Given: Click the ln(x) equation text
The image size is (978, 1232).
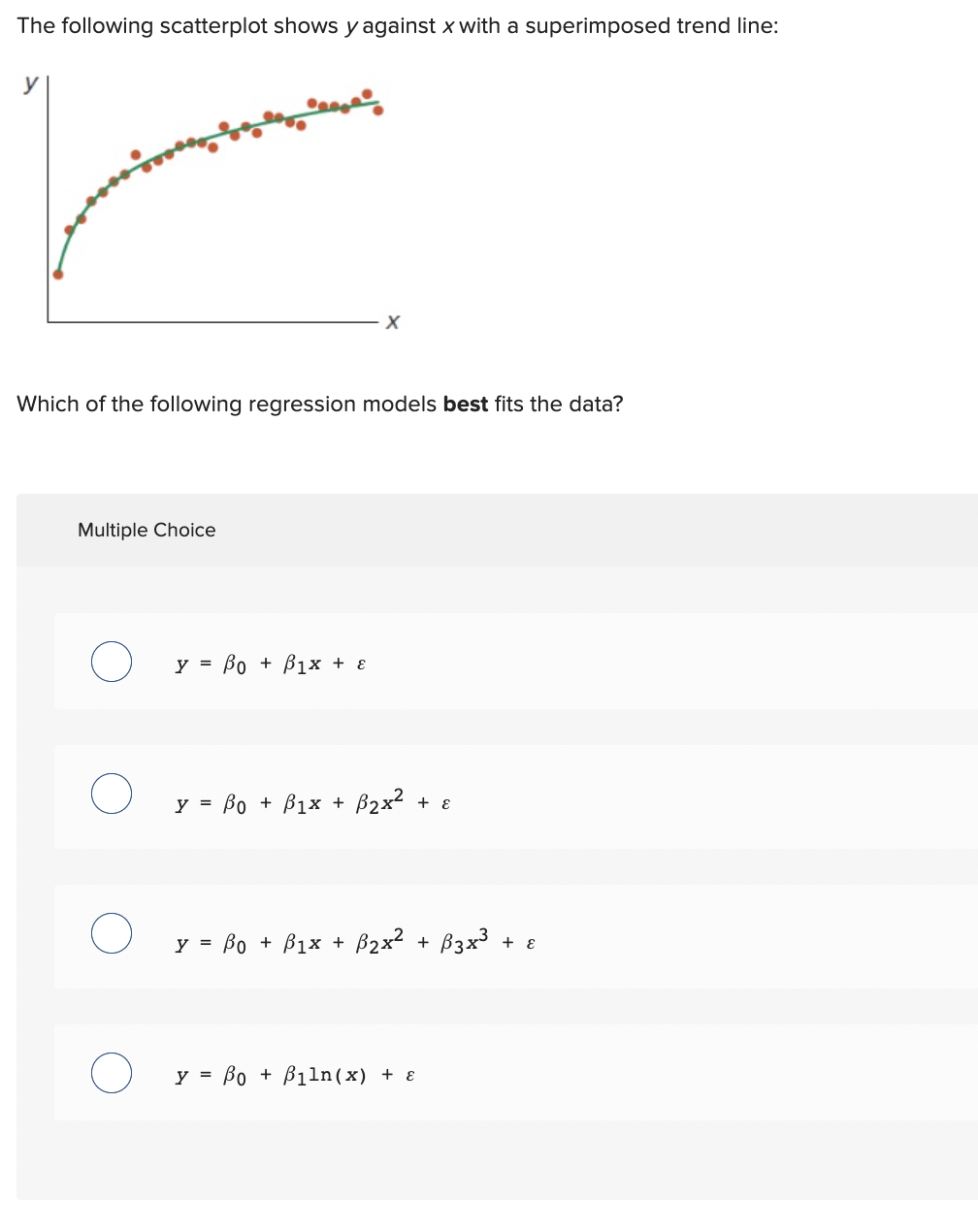Looking at the screenshot, I should pos(293,1074).
